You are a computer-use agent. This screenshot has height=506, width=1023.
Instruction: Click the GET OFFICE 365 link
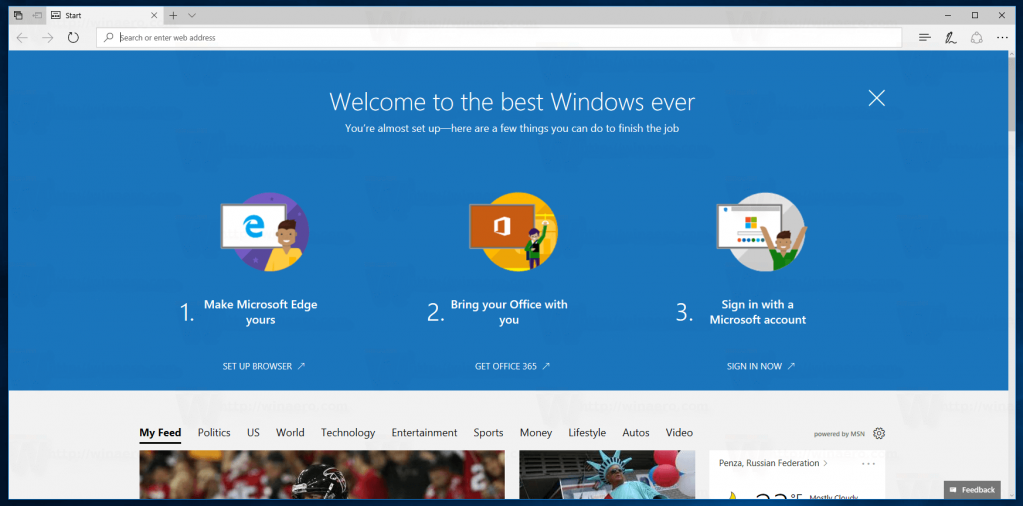click(x=512, y=366)
